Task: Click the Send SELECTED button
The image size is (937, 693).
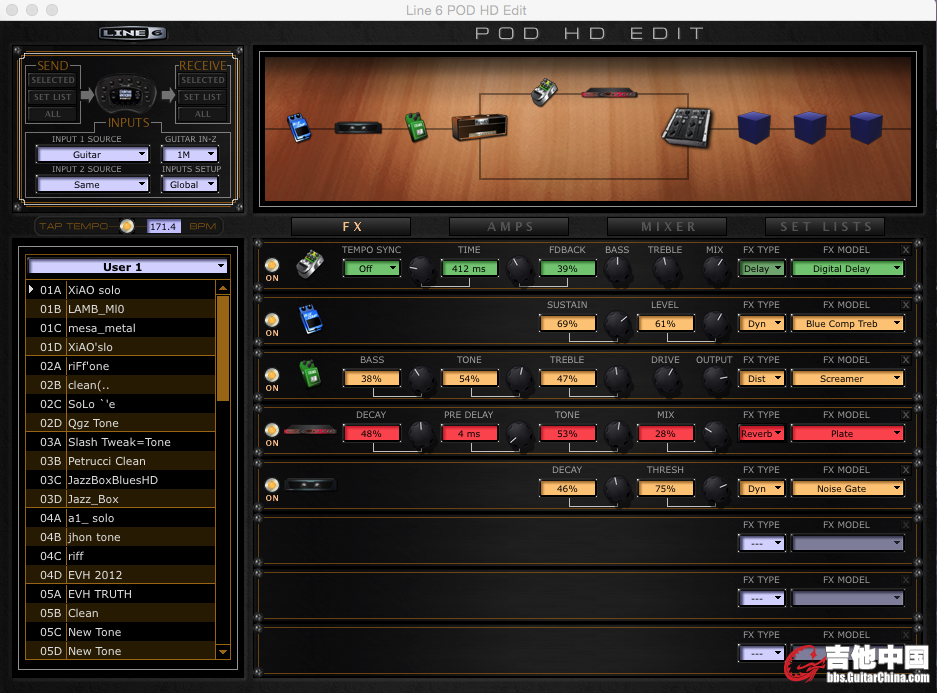Action: [x=53, y=80]
